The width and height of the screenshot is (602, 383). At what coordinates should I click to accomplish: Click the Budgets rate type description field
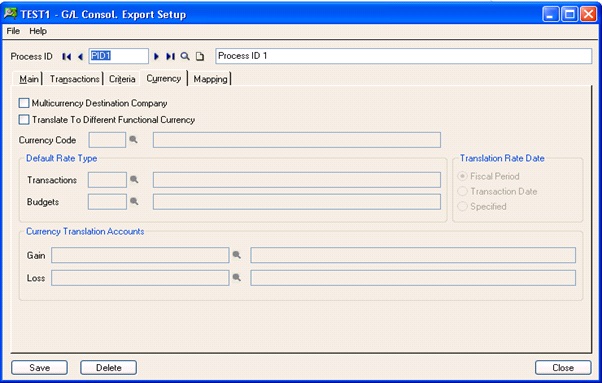pos(297,201)
